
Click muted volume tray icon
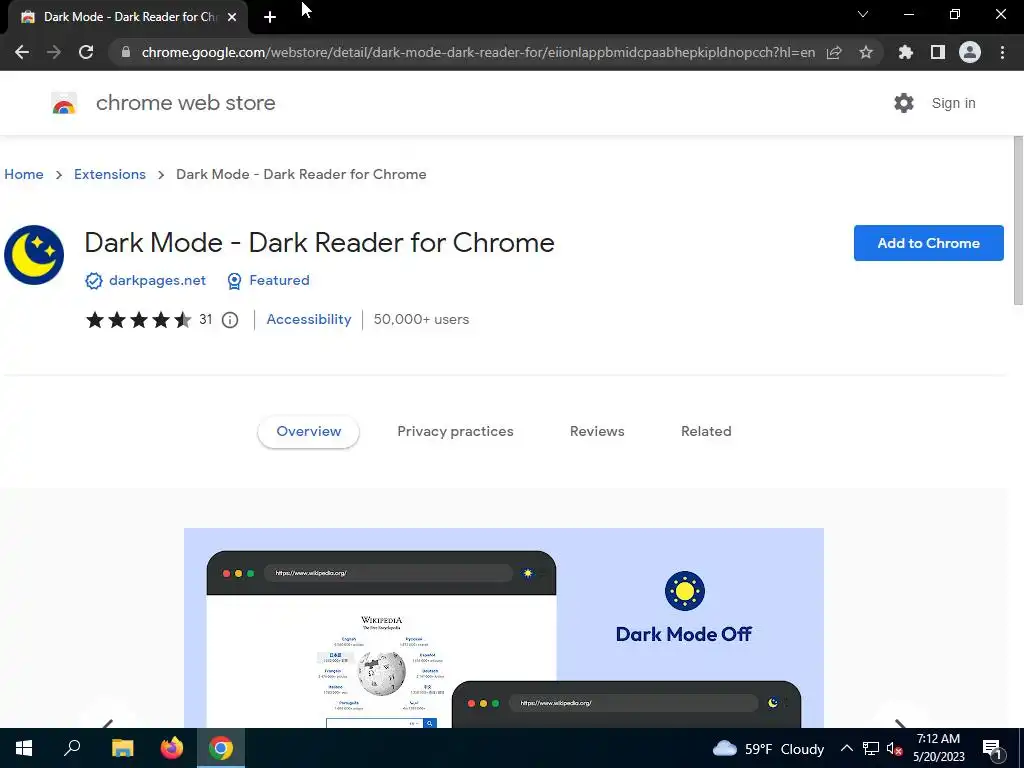(894, 748)
